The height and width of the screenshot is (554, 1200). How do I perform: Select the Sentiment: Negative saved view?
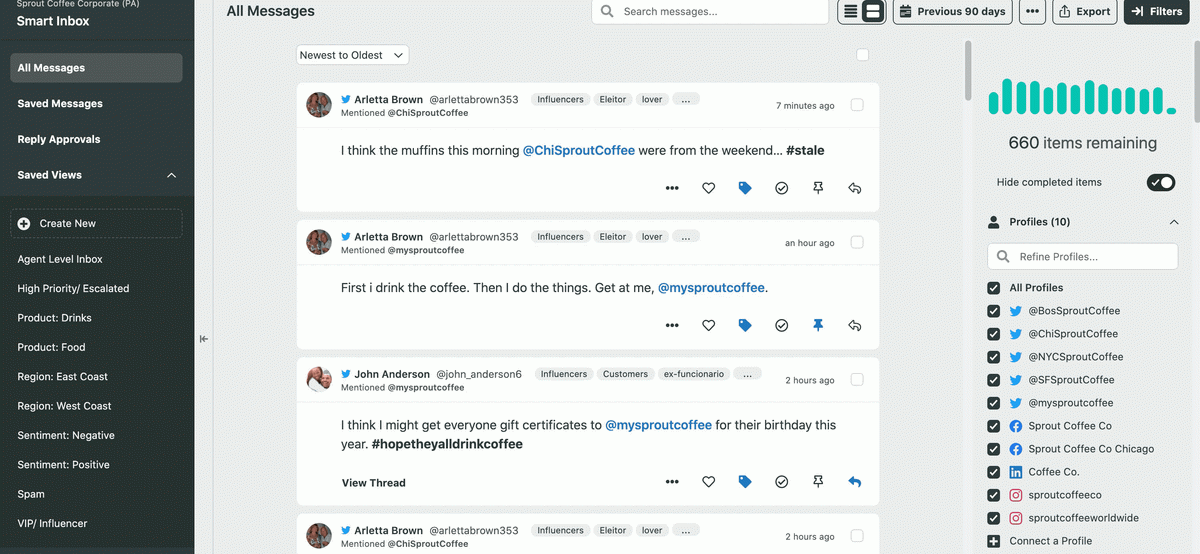point(66,435)
